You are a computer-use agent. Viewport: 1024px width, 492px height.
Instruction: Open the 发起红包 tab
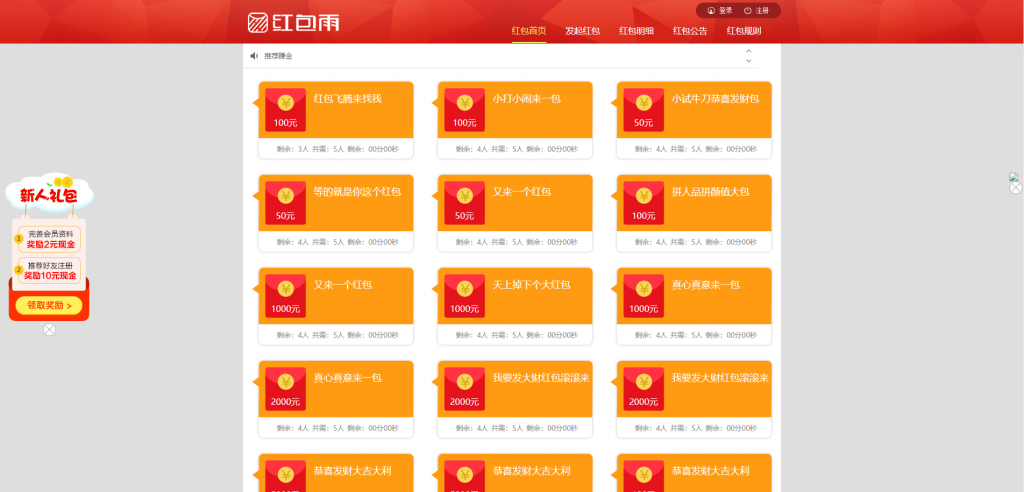coord(582,31)
